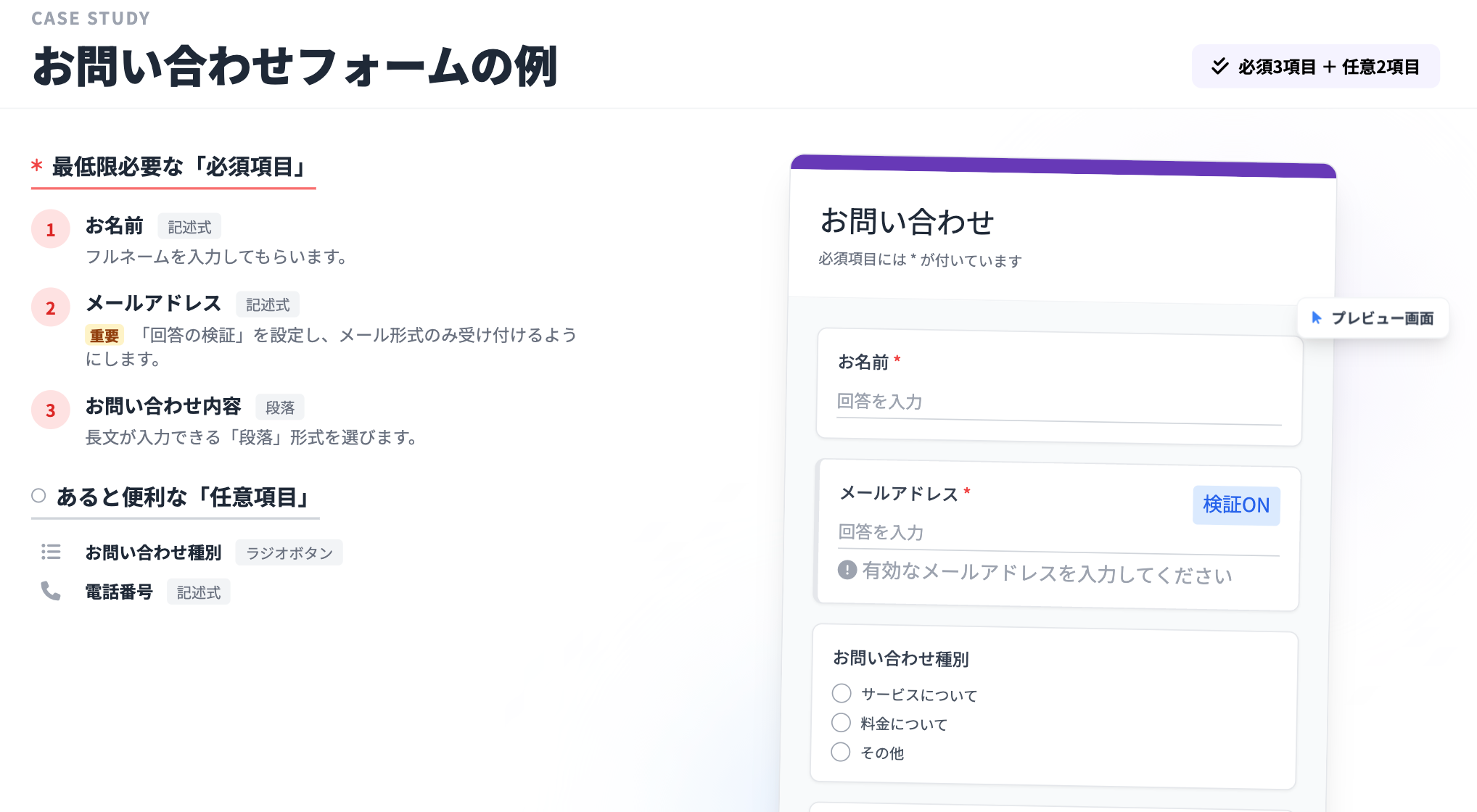Viewport: 1477px width, 812px height.
Task: Click the cursor icon beside プレビュー画面
Action: (1317, 318)
